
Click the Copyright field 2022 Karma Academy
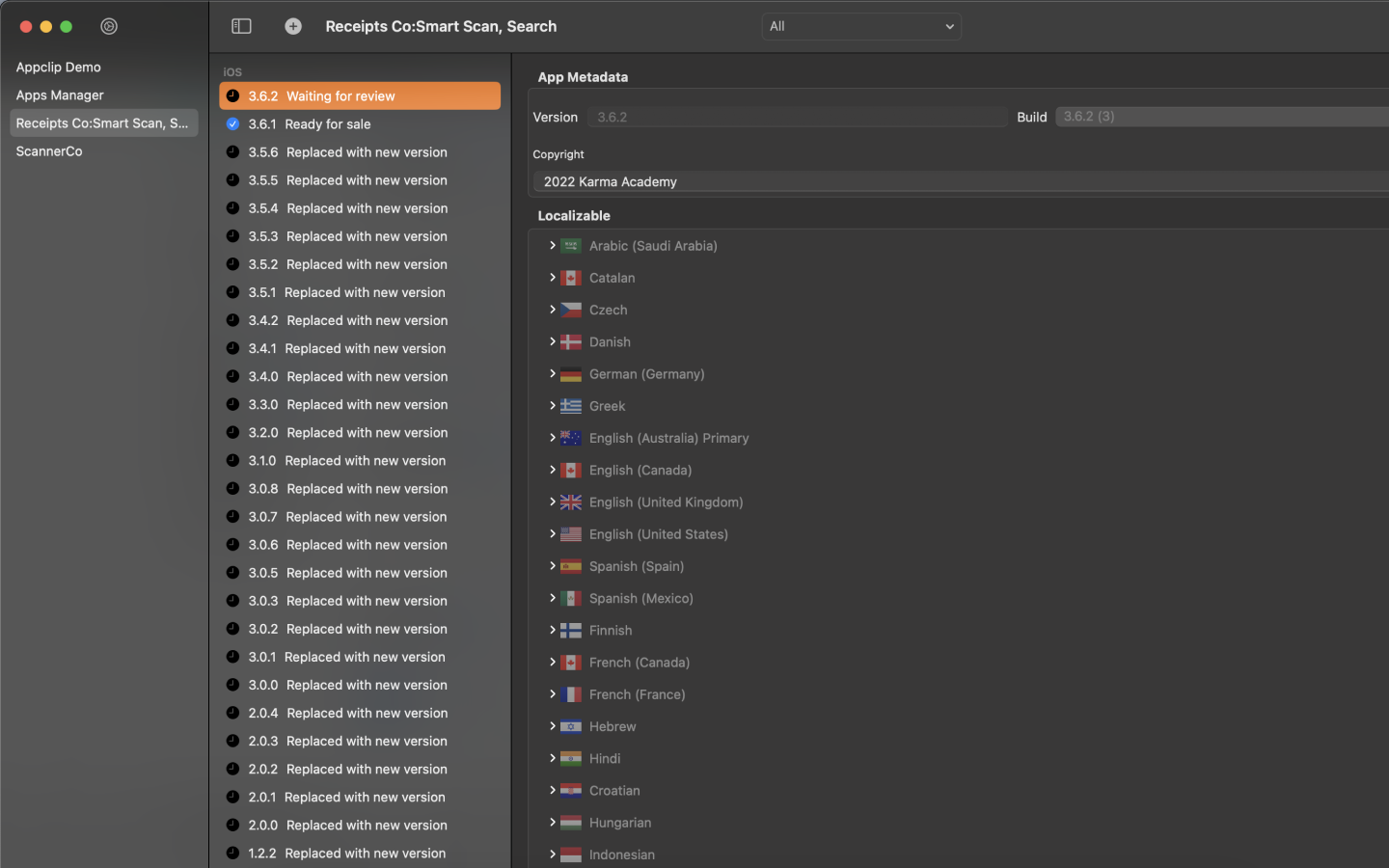click(961, 181)
